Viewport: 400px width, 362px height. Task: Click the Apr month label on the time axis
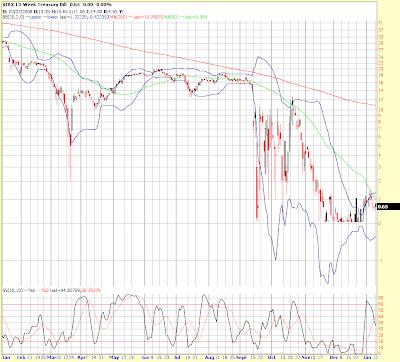(x=81, y=358)
